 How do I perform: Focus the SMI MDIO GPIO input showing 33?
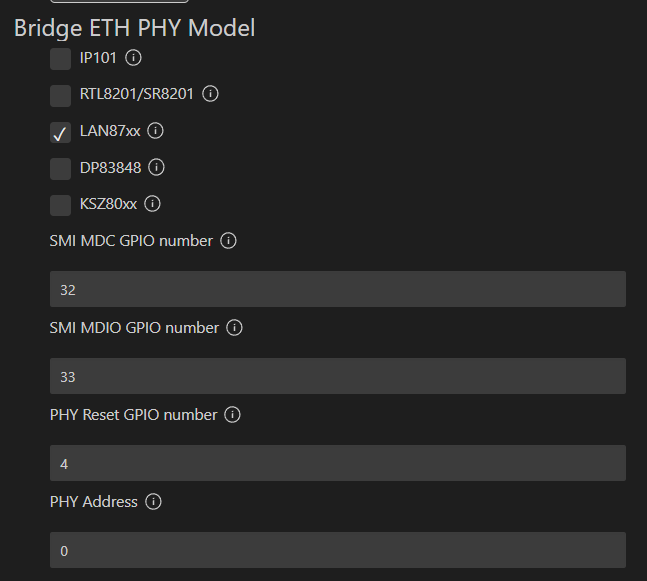click(x=338, y=376)
